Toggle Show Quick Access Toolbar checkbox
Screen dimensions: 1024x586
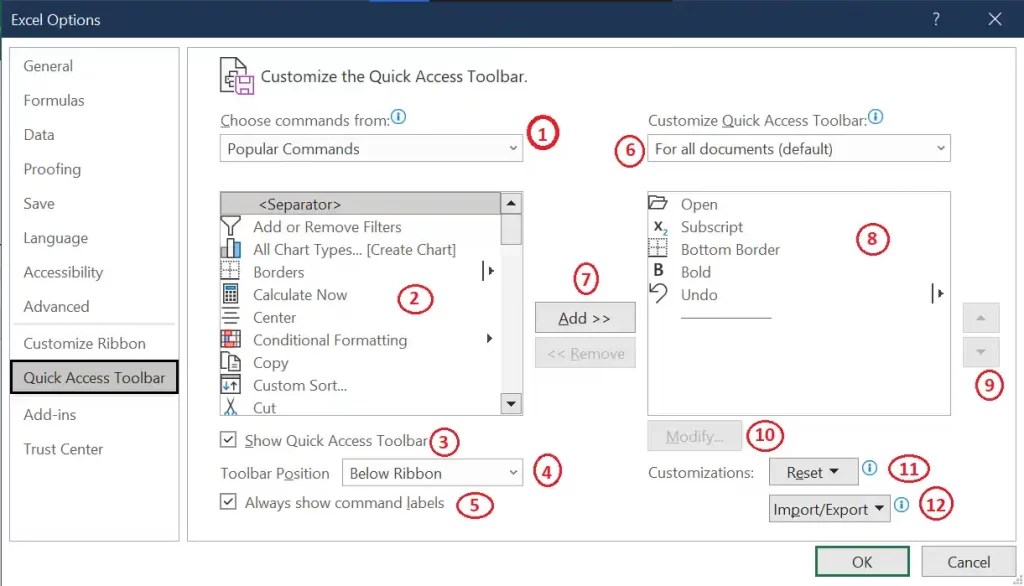coord(228,440)
